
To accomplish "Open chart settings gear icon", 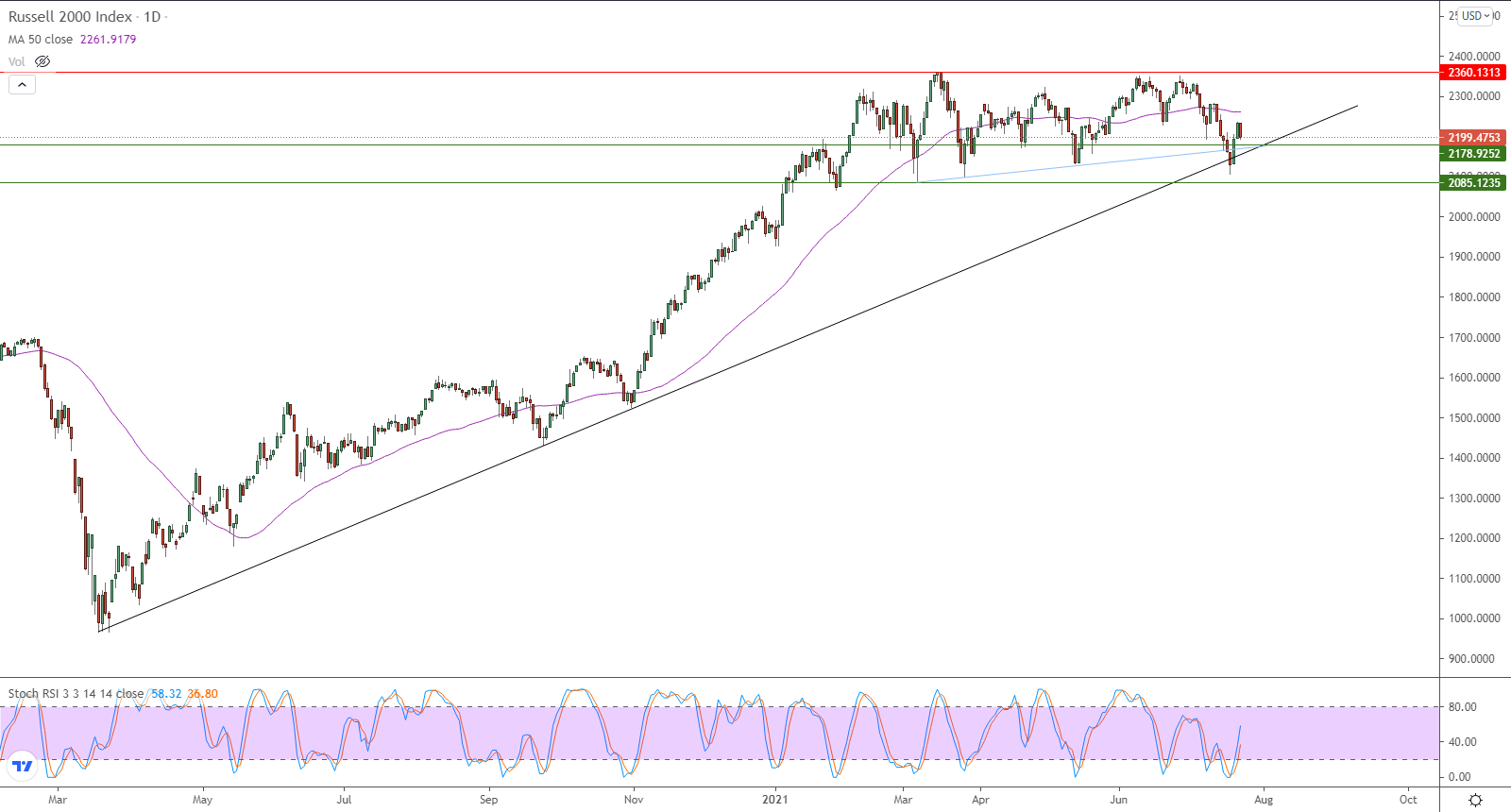I will [1475, 800].
